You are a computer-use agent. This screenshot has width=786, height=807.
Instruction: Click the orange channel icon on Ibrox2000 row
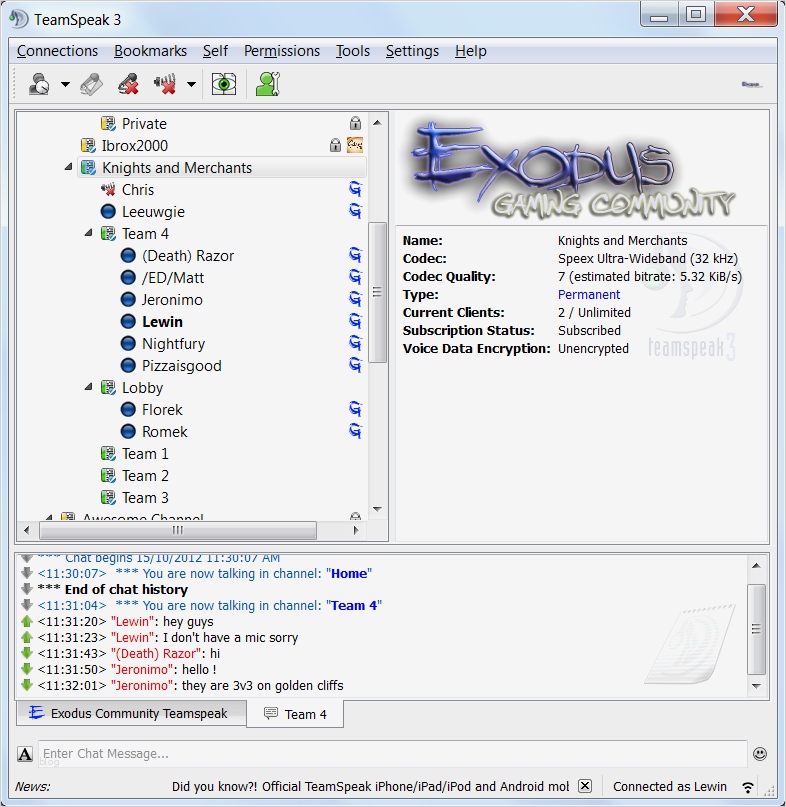tap(355, 145)
